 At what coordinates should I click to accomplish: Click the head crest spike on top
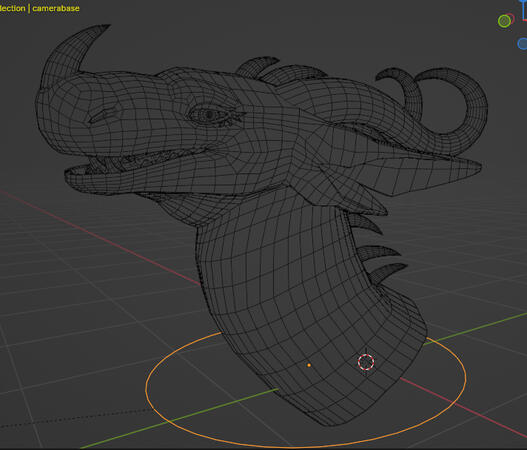click(257, 65)
